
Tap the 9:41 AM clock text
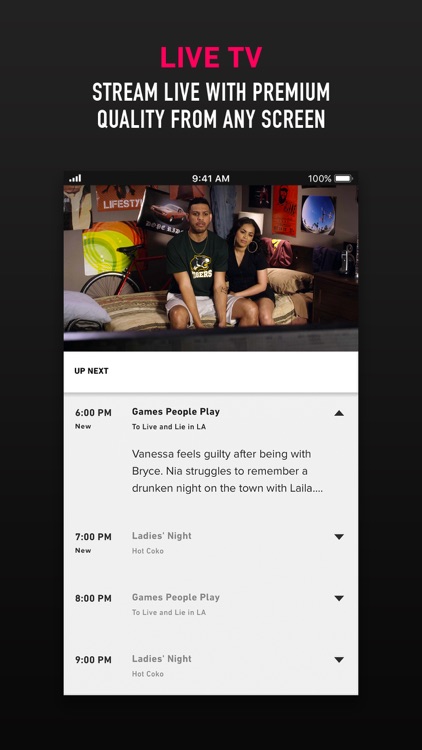pyautogui.click(x=211, y=178)
